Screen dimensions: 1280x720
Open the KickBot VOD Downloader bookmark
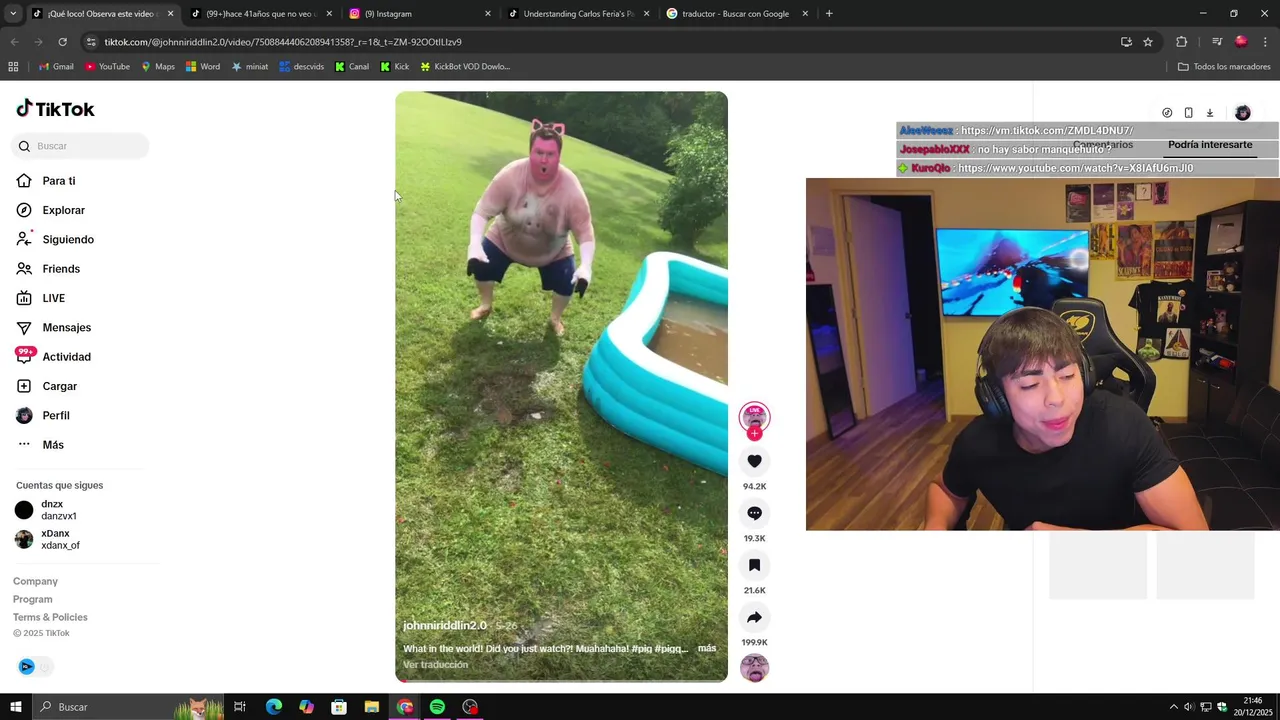tap(465, 67)
